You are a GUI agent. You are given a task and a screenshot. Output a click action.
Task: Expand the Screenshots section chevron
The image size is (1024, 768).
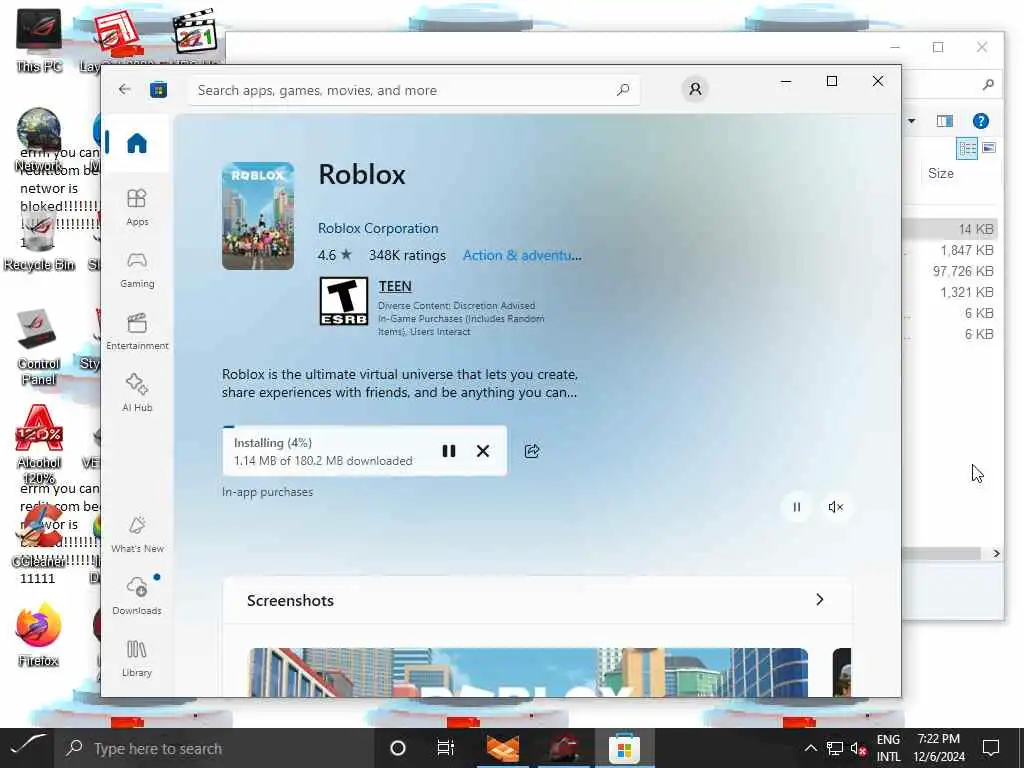(x=820, y=600)
